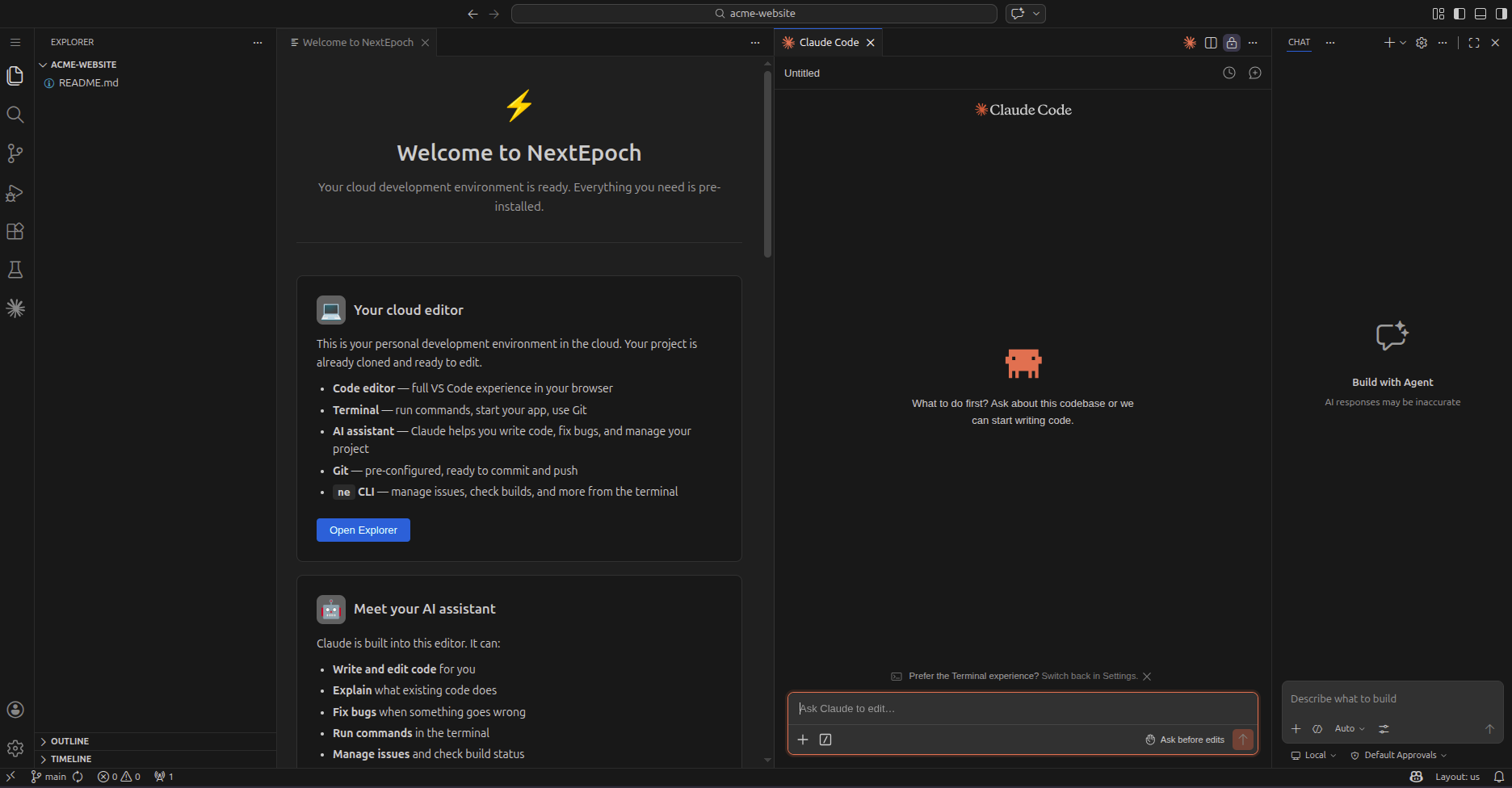Open Claude Code session history clock

coord(1229,73)
